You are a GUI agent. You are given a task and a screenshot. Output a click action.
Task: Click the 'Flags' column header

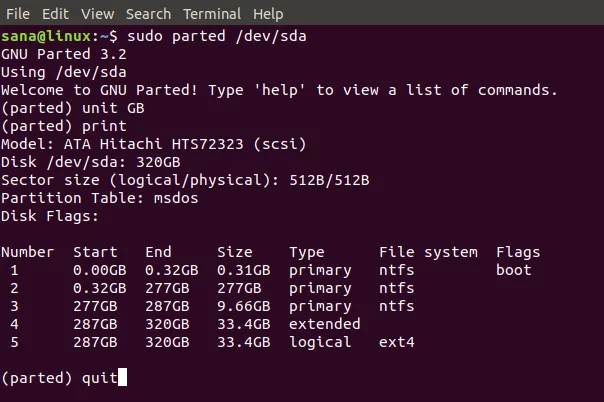[x=518, y=253]
